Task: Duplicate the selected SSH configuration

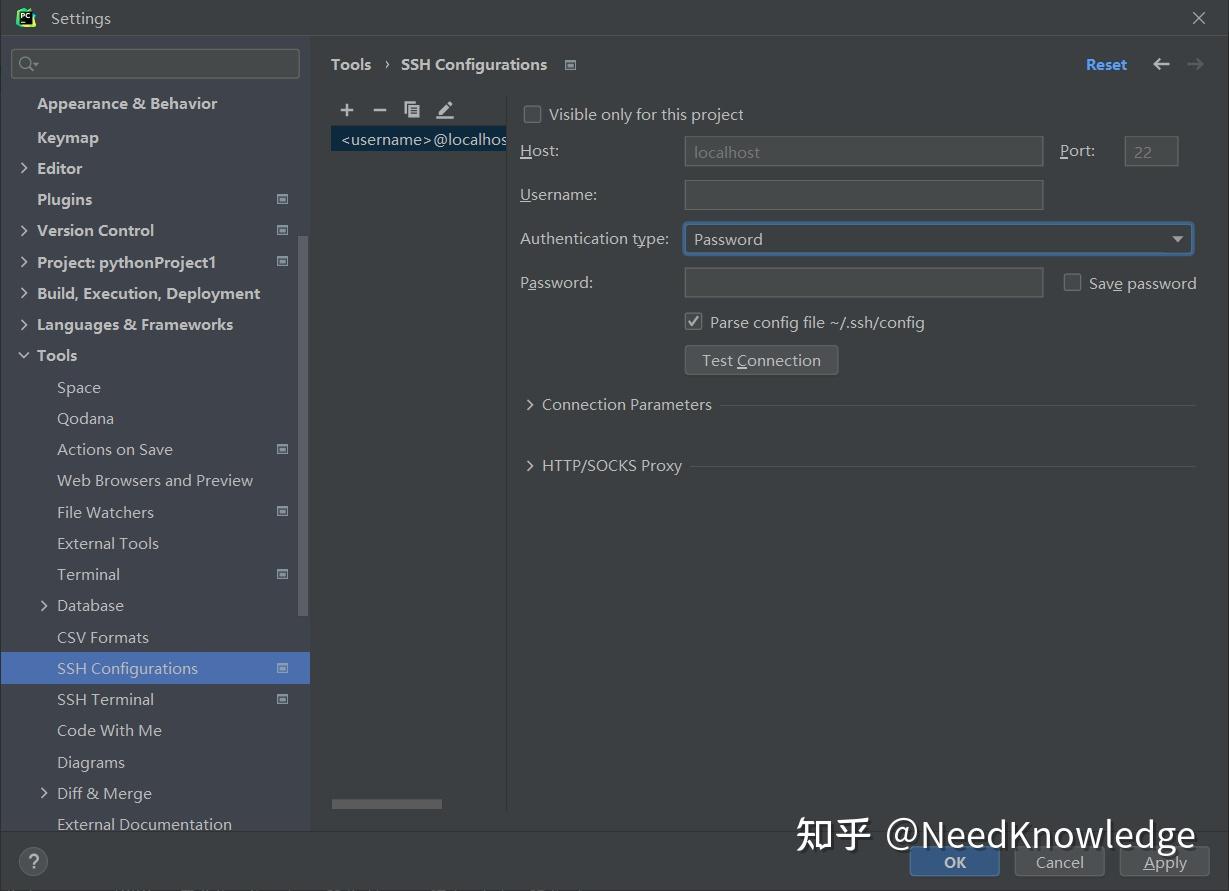Action: click(x=412, y=110)
